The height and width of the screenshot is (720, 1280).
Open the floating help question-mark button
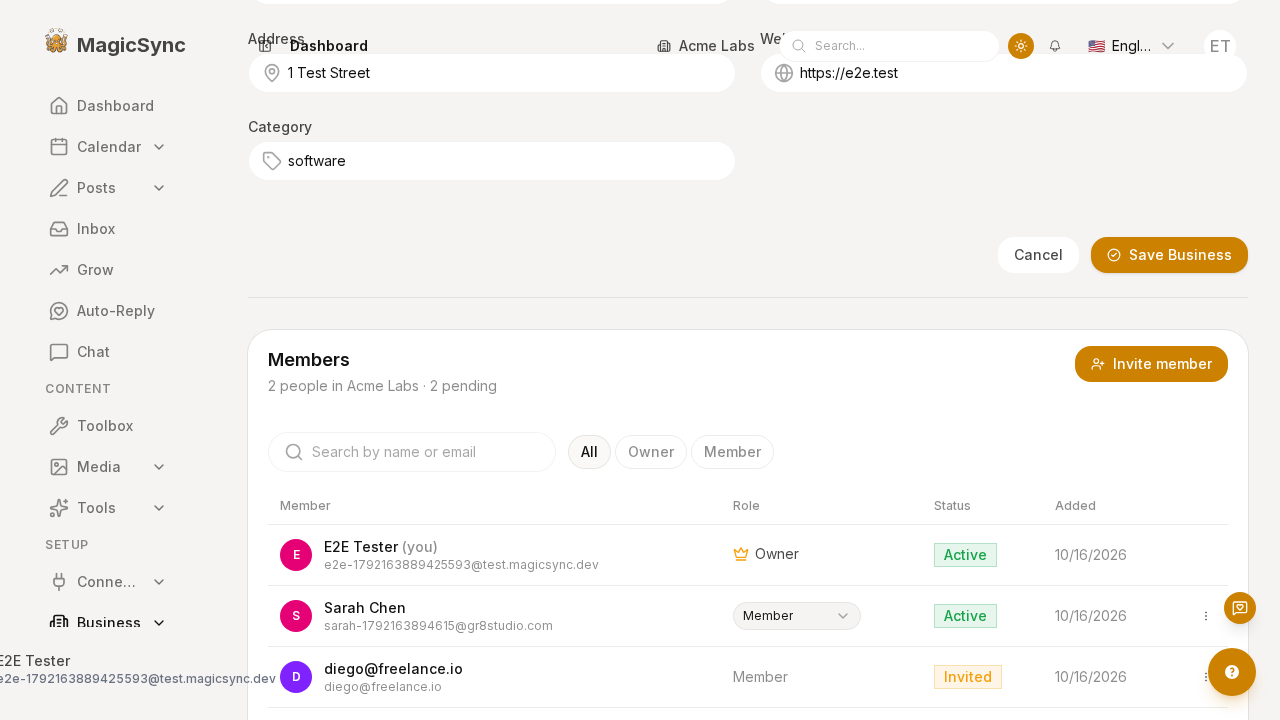click(1232, 672)
